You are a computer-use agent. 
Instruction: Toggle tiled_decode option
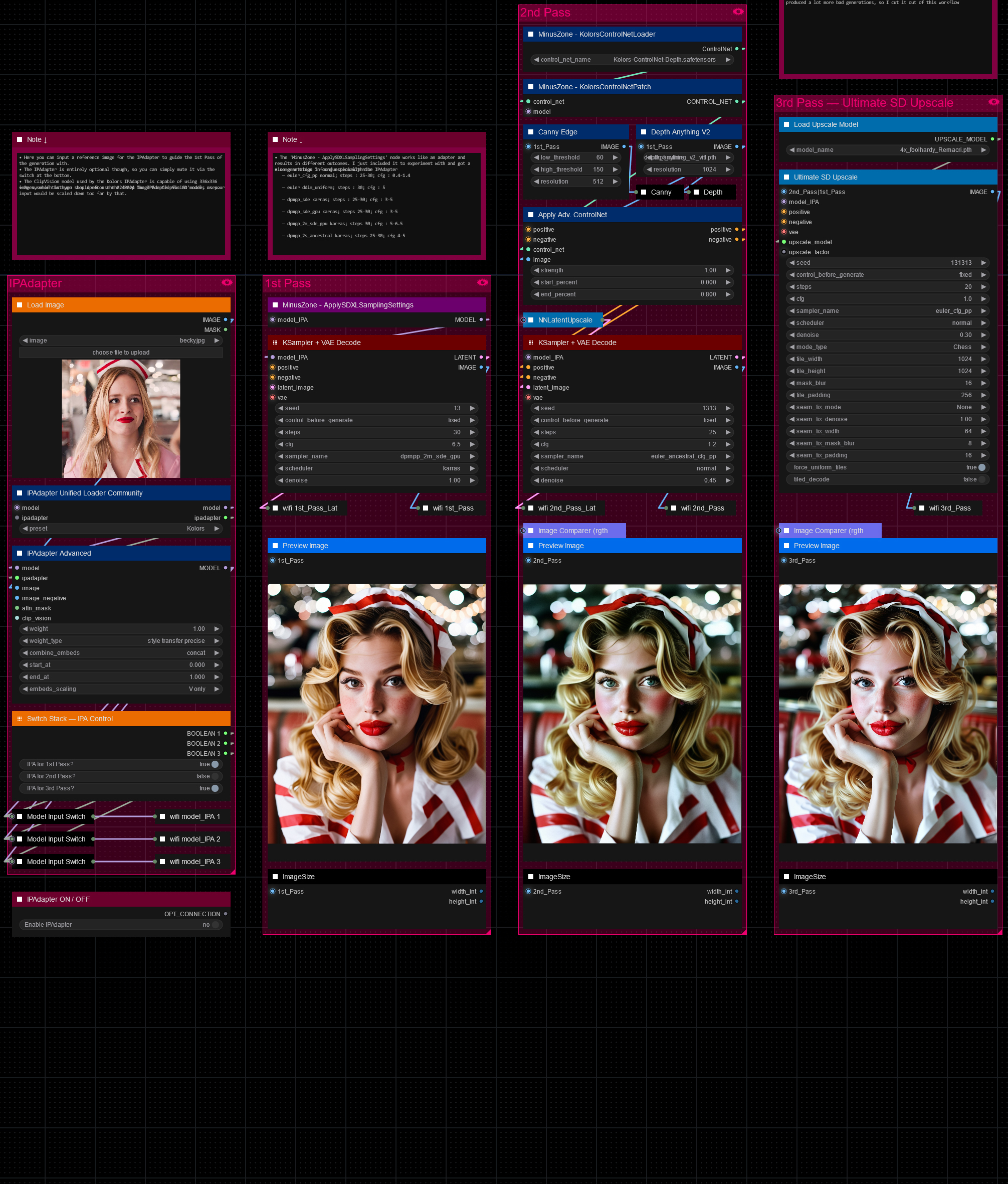pos(981,479)
